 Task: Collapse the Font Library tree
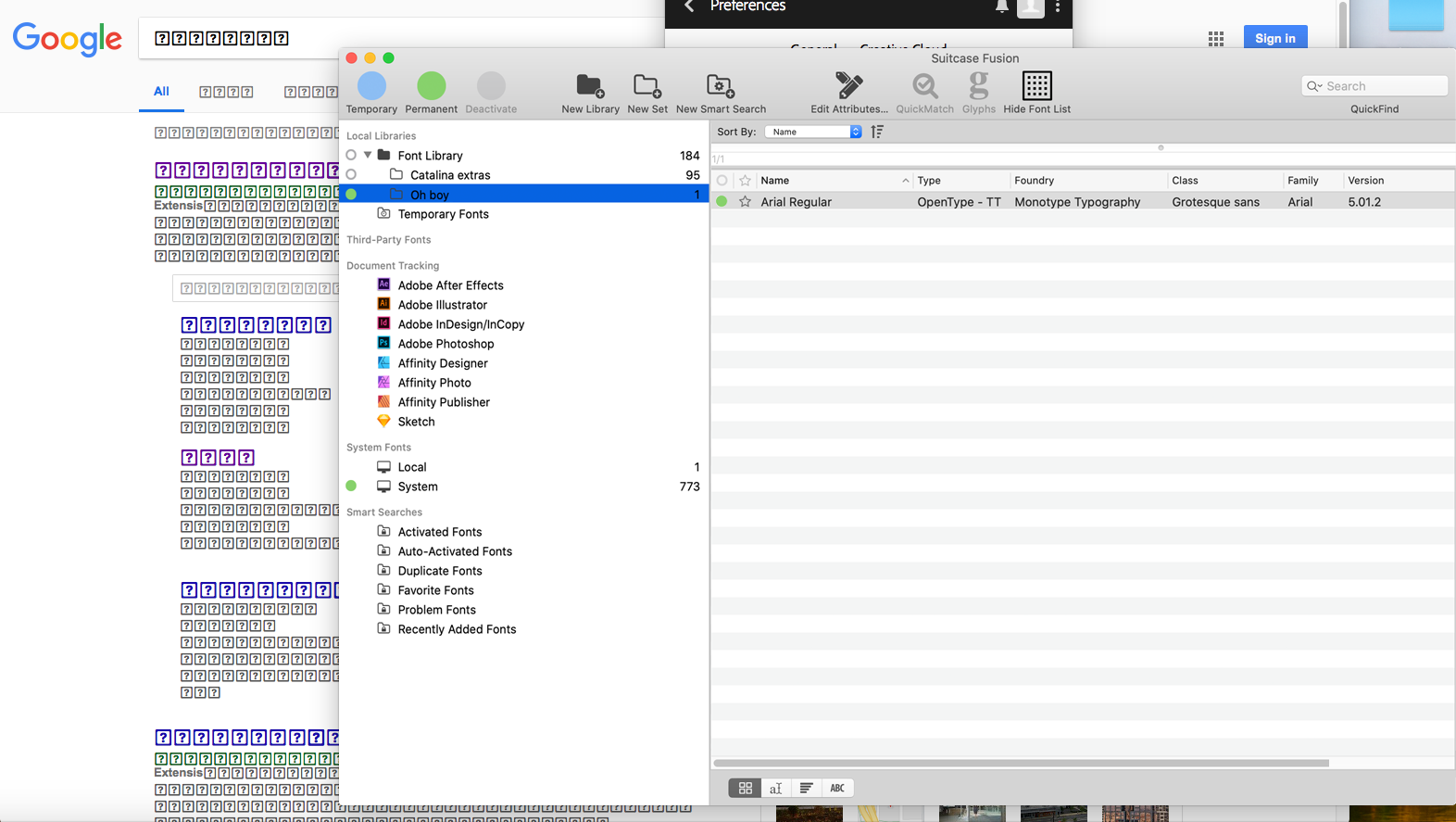[368, 156]
